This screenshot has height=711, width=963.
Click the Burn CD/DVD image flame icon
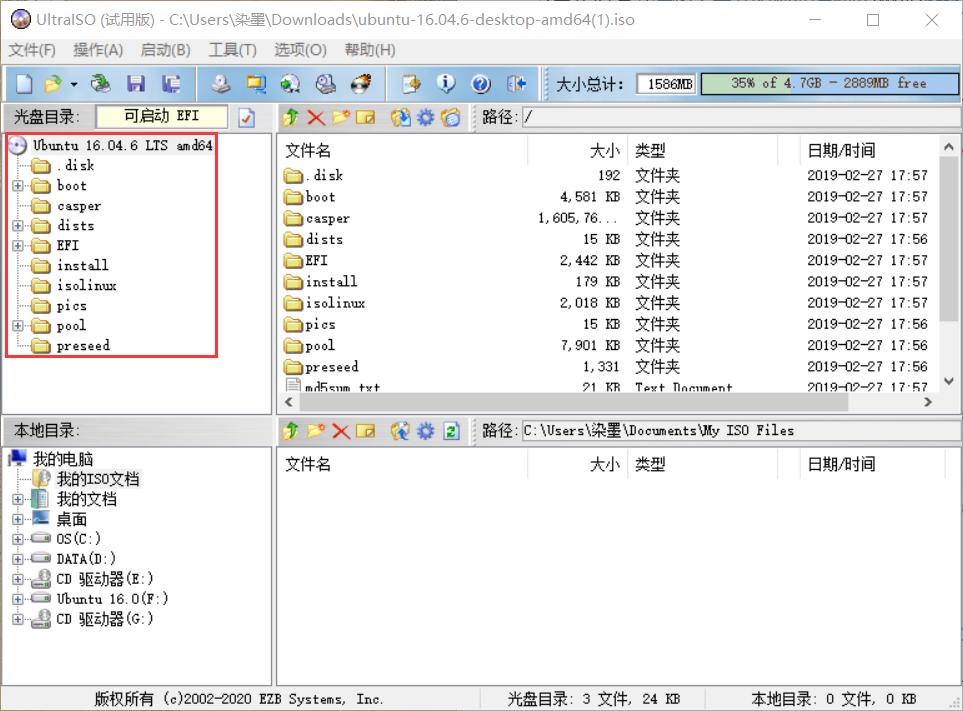coord(361,84)
